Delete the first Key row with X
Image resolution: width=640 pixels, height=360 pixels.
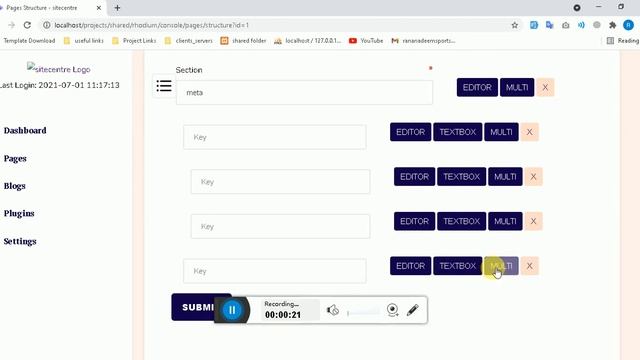point(529,132)
